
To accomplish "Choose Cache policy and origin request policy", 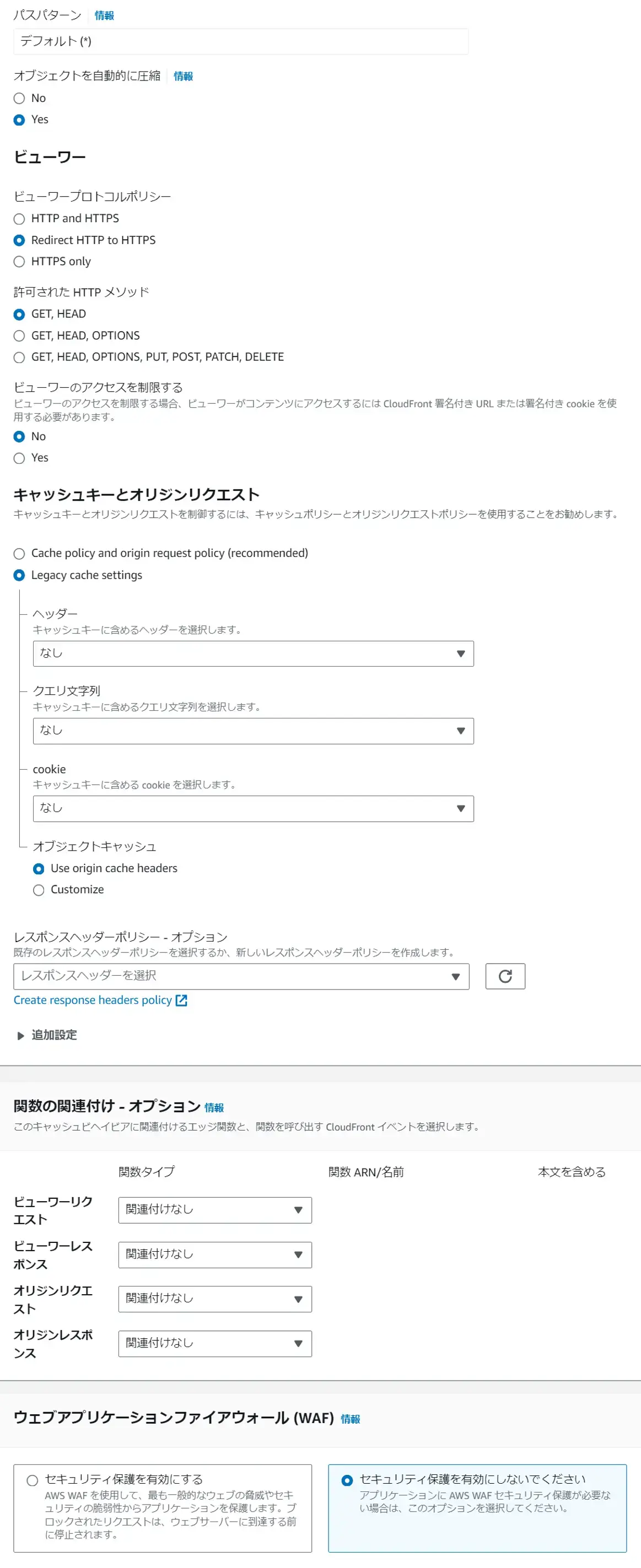I will coord(19,553).
